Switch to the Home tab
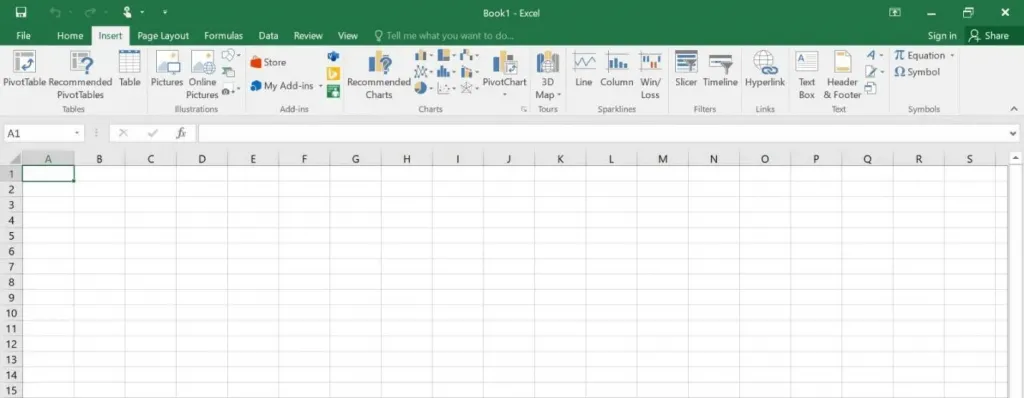The image size is (1024, 398). coord(70,36)
